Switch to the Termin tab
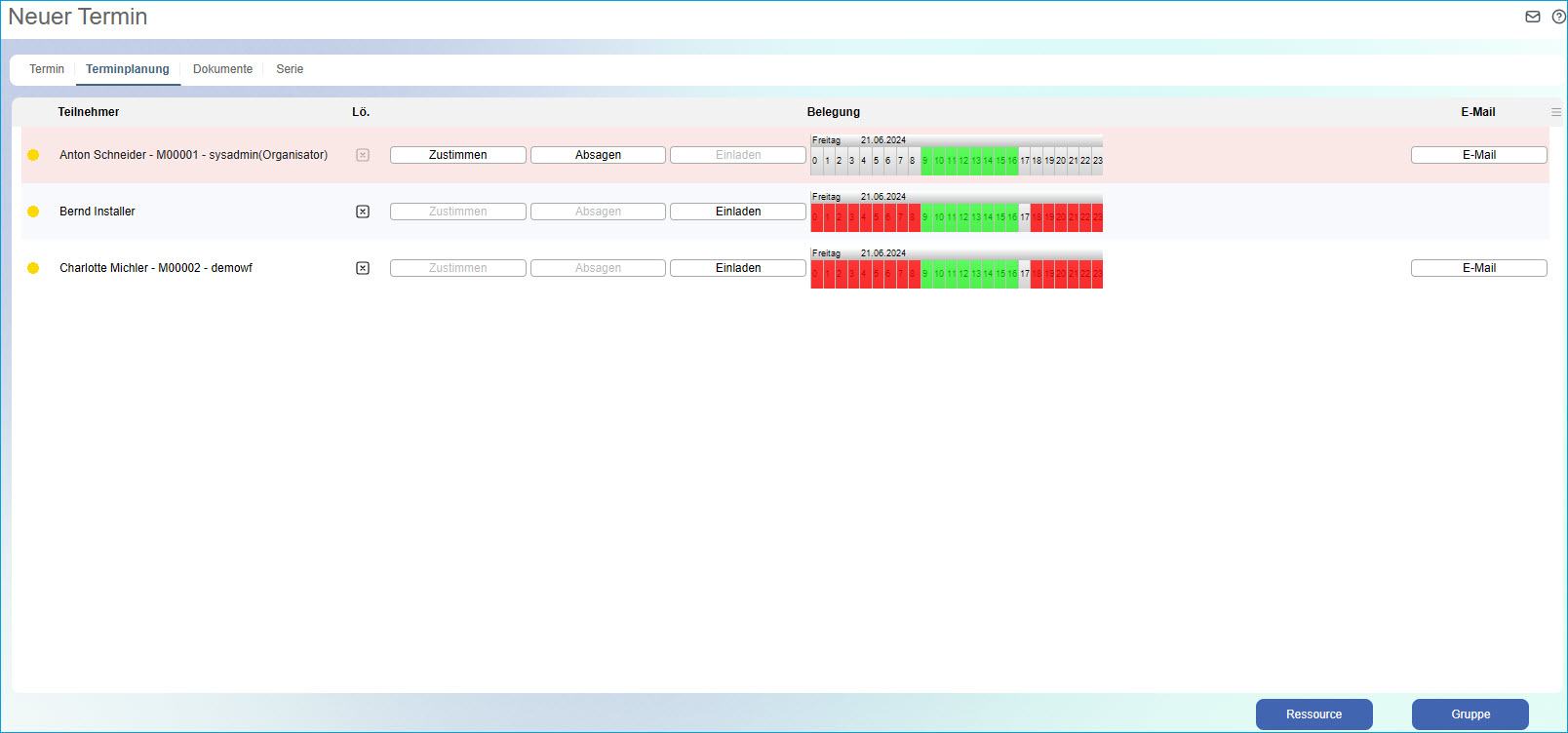This screenshot has height=733, width=1568. pos(47,69)
